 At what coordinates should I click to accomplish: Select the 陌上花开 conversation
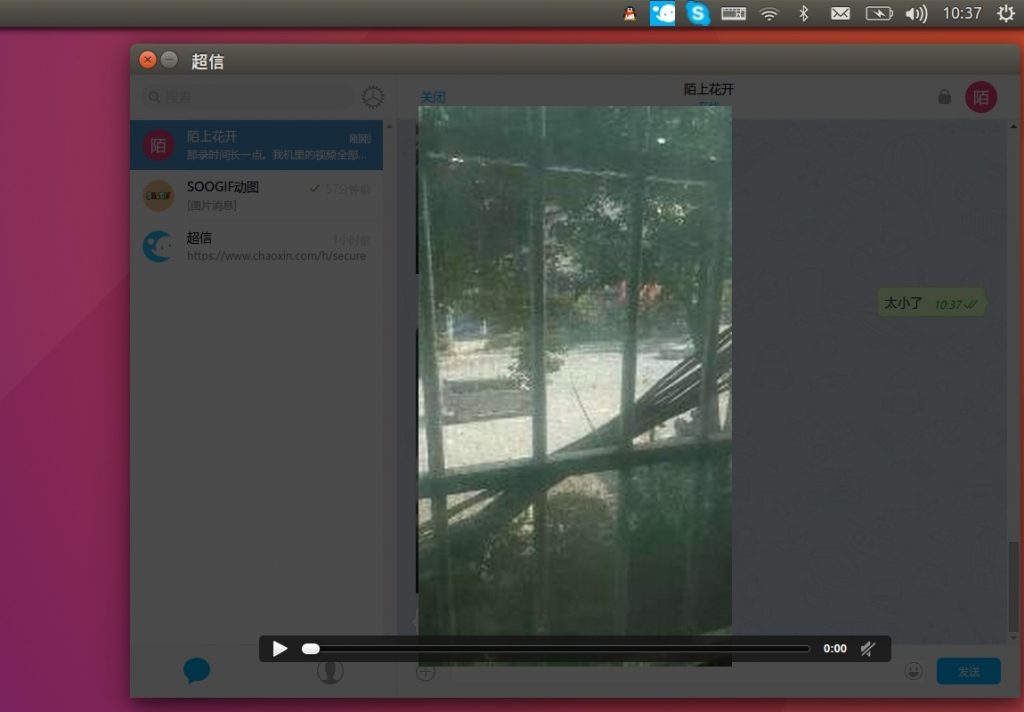pos(257,145)
